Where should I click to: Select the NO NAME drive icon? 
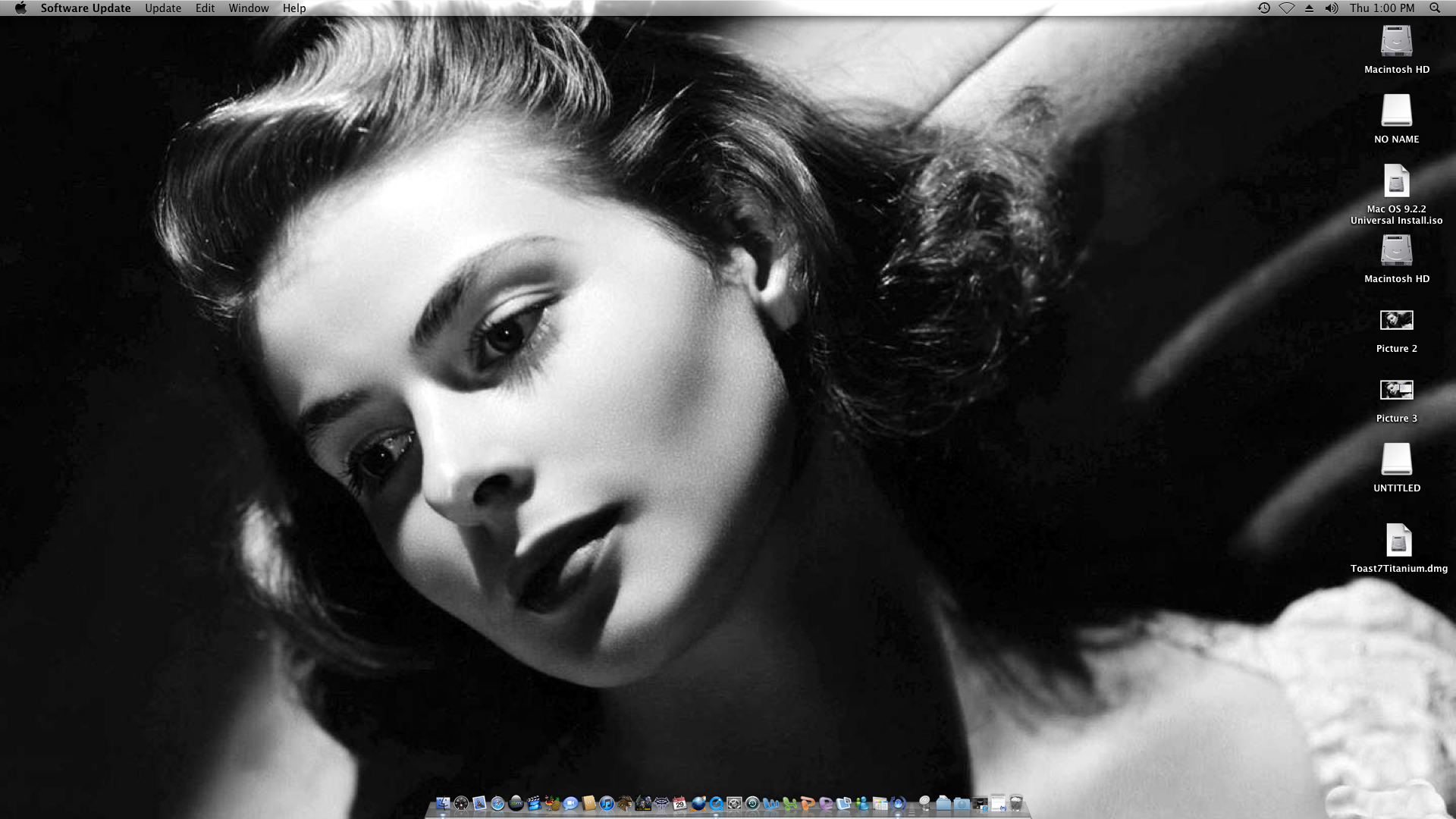[1396, 111]
